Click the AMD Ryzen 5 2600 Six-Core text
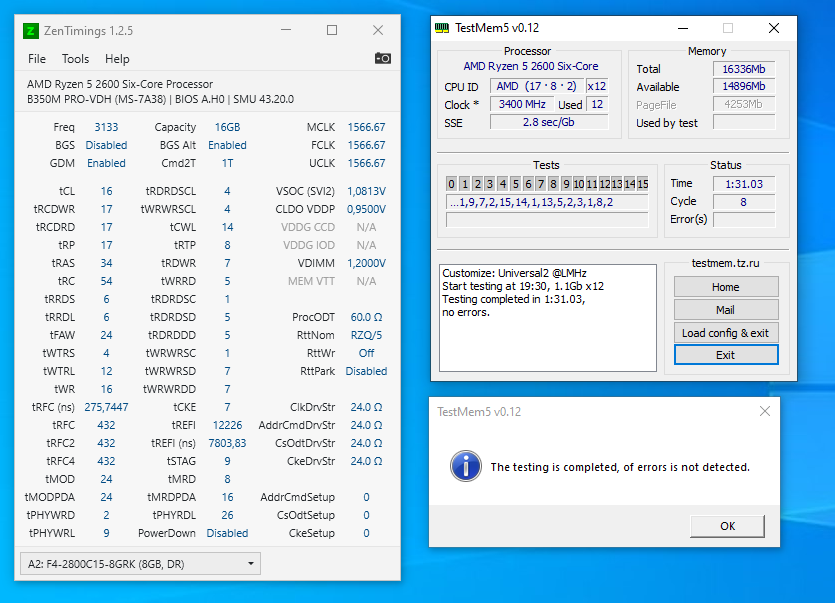835x603 pixels. click(530, 66)
